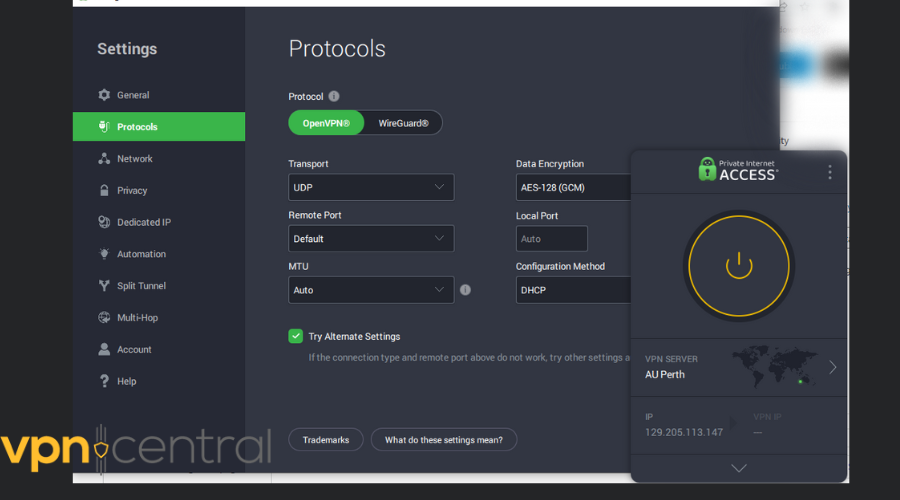This screenshot has height=500, width=900.
Task: Open the Help page
Action: 159,381
